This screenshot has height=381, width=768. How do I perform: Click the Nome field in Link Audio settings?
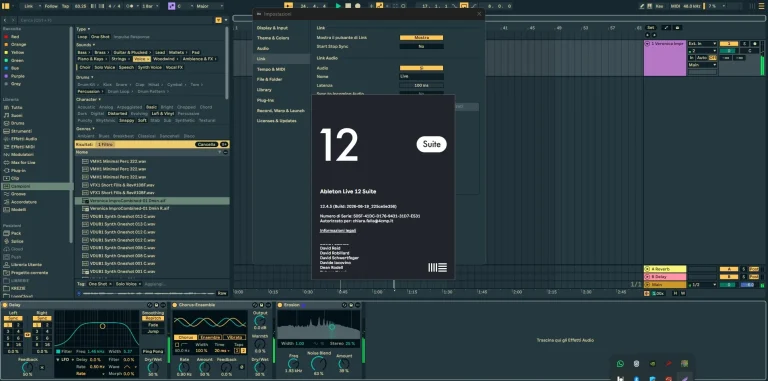point(421,76)
